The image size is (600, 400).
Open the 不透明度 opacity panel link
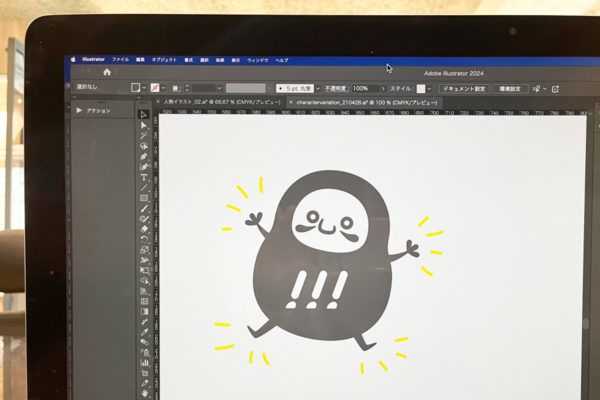(335, 88)
